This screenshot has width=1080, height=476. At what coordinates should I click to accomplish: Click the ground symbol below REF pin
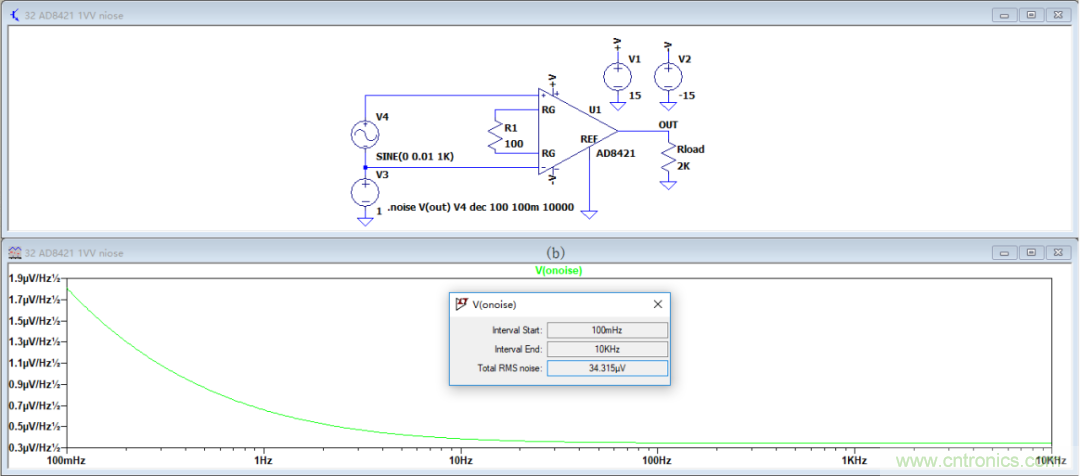tap(591, 214)
